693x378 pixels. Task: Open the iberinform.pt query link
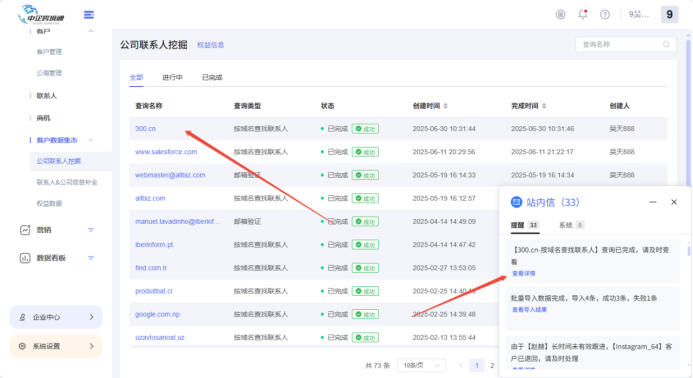click(154, 244)
